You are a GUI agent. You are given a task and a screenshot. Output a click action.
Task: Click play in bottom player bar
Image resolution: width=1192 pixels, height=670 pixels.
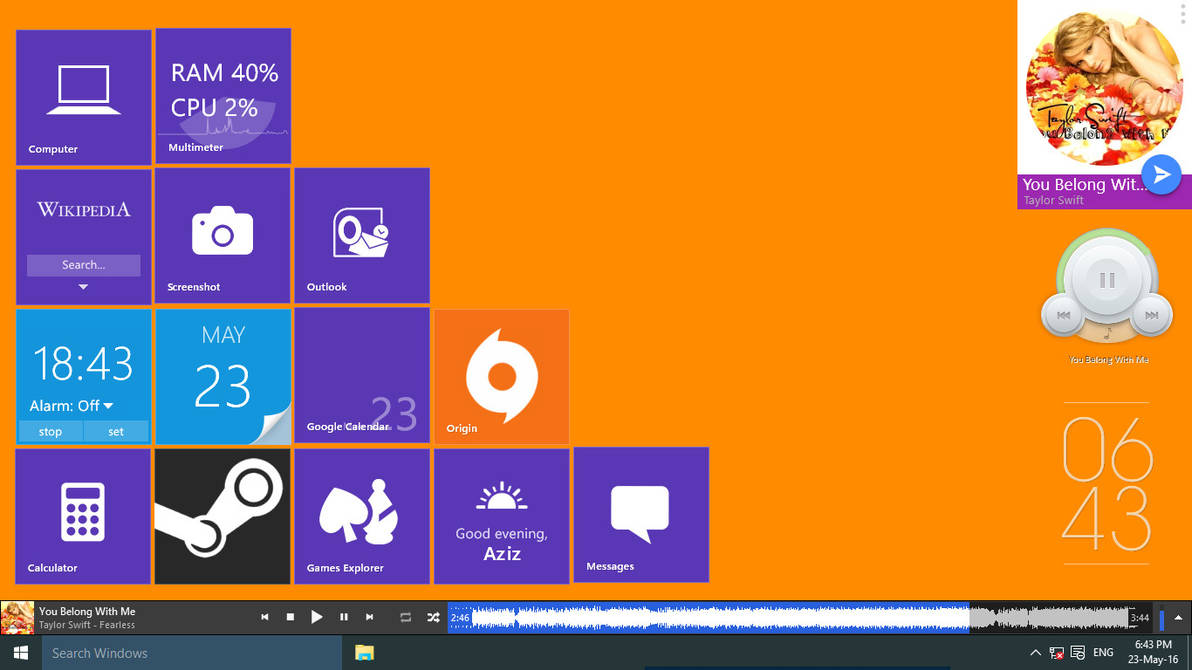(x=317, y=618)
